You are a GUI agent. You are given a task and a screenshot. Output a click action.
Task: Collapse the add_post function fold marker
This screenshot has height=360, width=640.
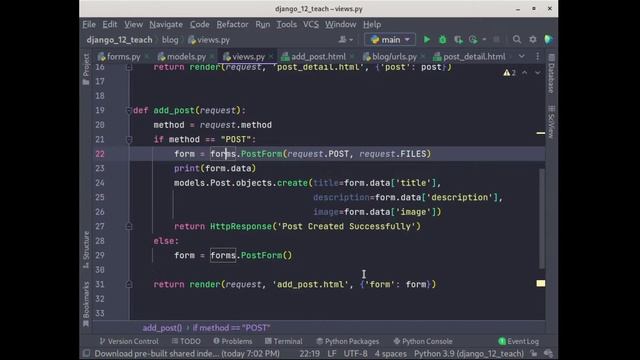[x=129, y=110]
